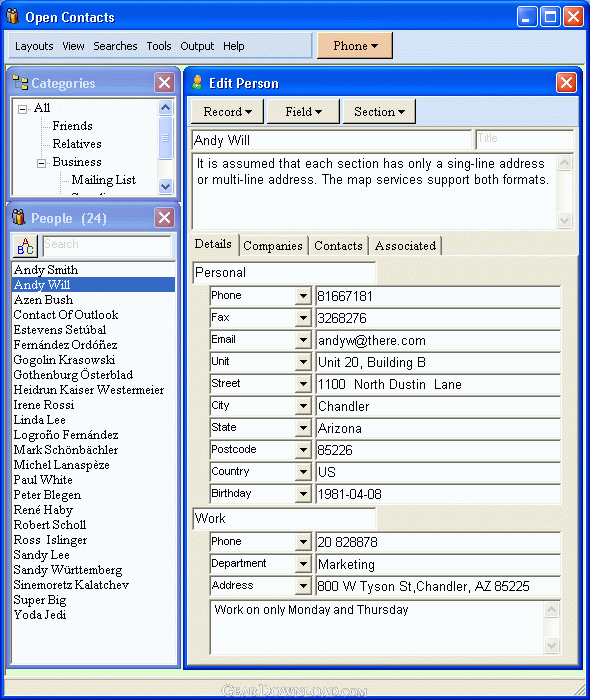Click the Categories panel tree icon
This screenshot has height=700, width=590.
20,83
